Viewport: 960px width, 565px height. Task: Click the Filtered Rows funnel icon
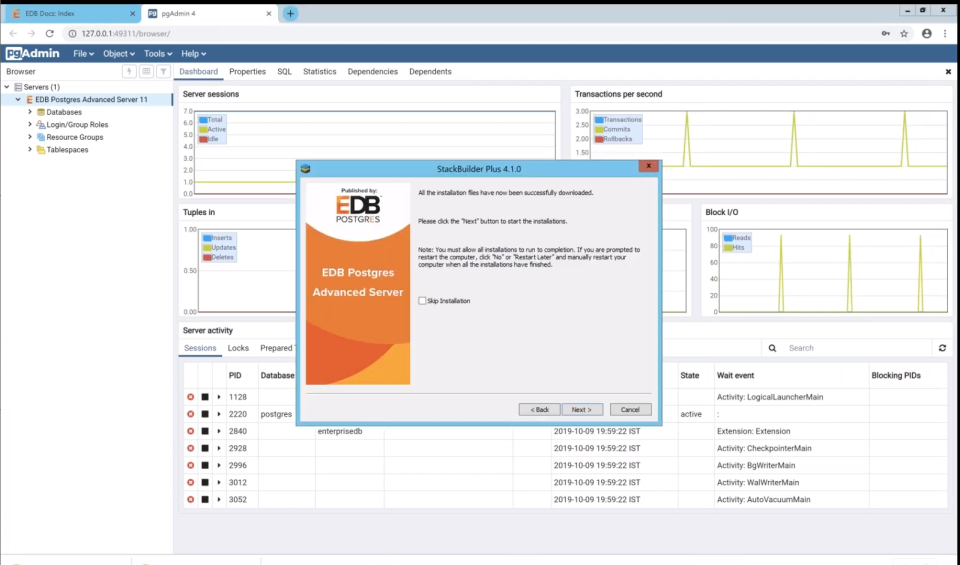(x=163, y=72)
